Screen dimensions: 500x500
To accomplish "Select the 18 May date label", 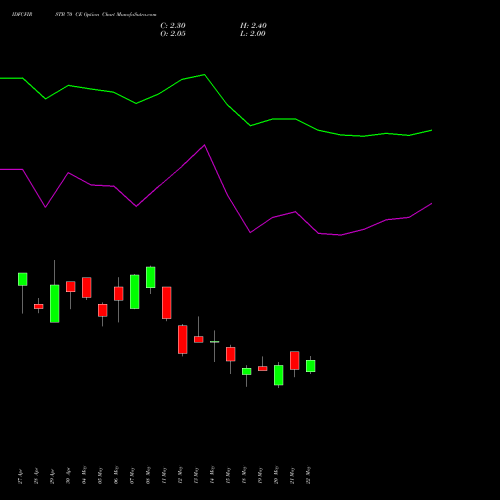I will (244, 475).
